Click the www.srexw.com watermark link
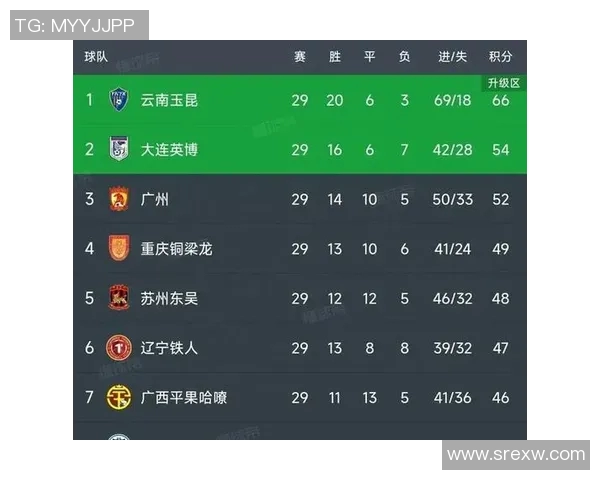The width and height of the screenshot is (600, 480). 516,454
